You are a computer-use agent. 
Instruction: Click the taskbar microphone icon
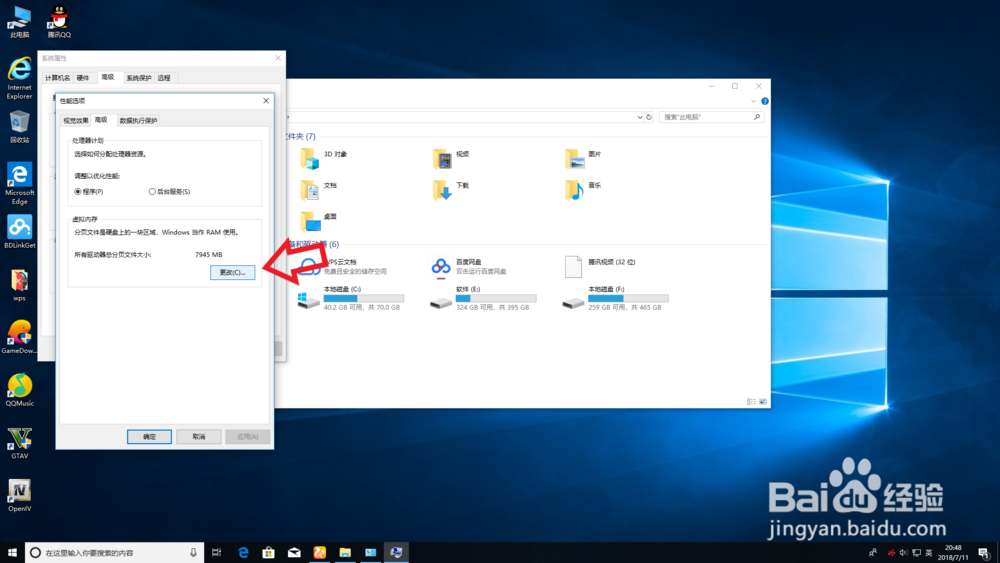[x=193, y=553]
